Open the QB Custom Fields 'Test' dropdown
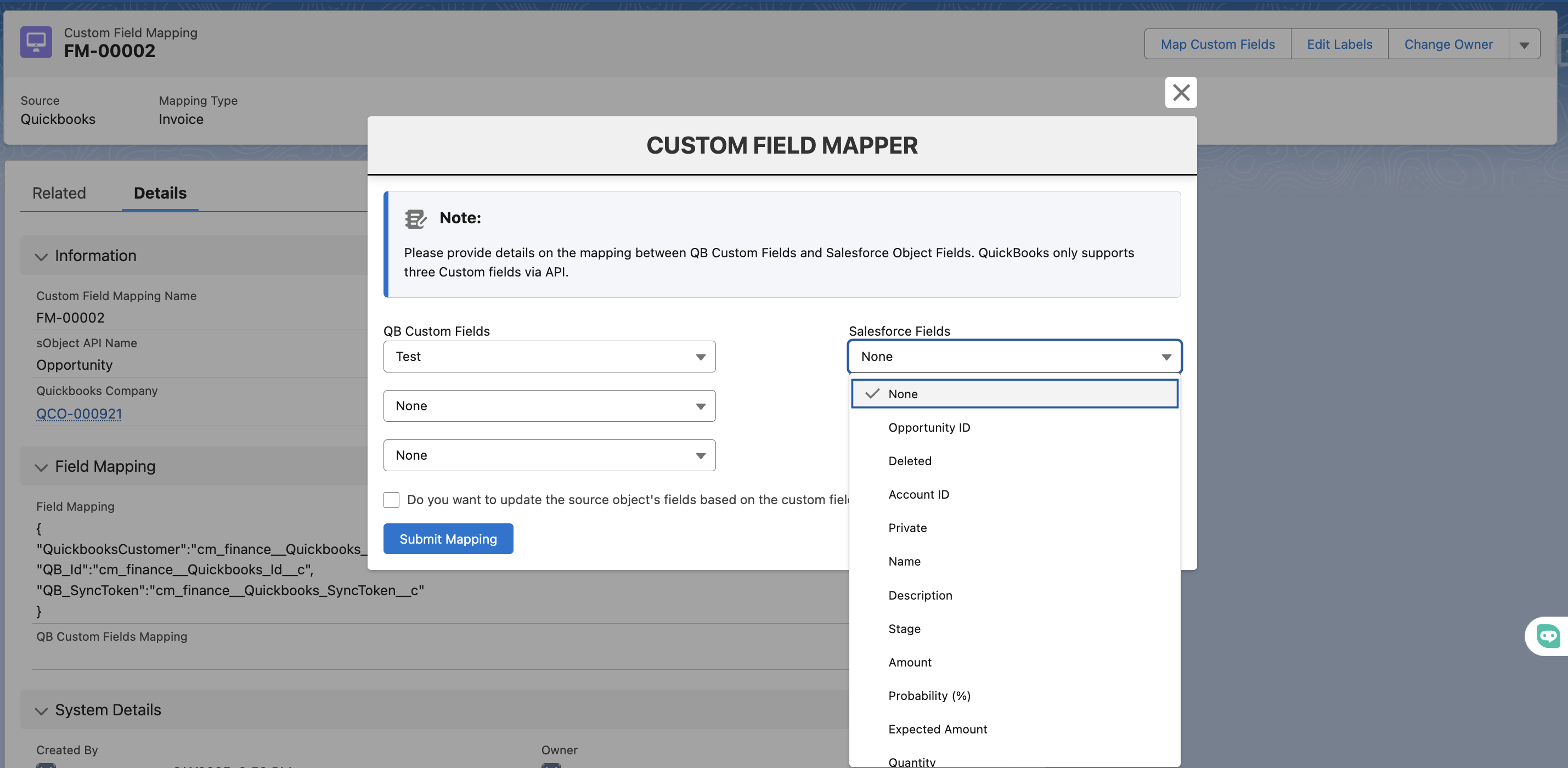 click(x=549, y=357)
